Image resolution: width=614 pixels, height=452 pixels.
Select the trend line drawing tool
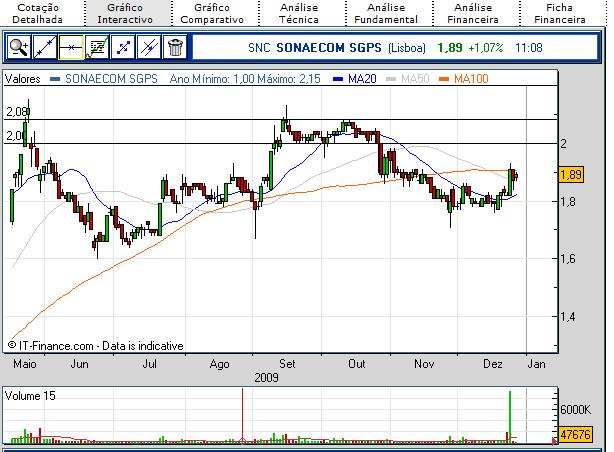45,47
